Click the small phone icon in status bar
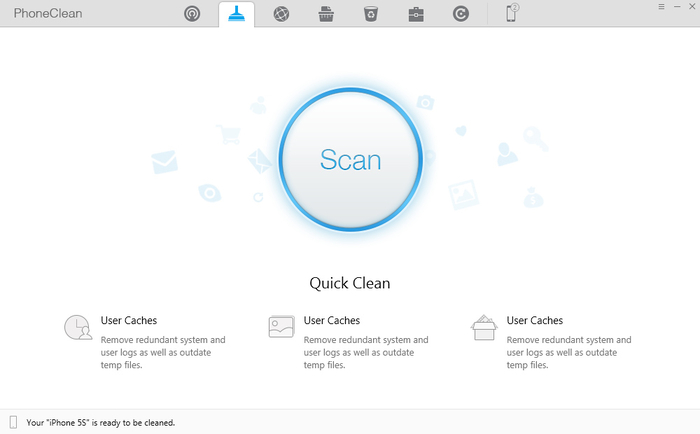The height and width of the screenshot is (434, 700). pyautogui.click(x=13, y=423)
